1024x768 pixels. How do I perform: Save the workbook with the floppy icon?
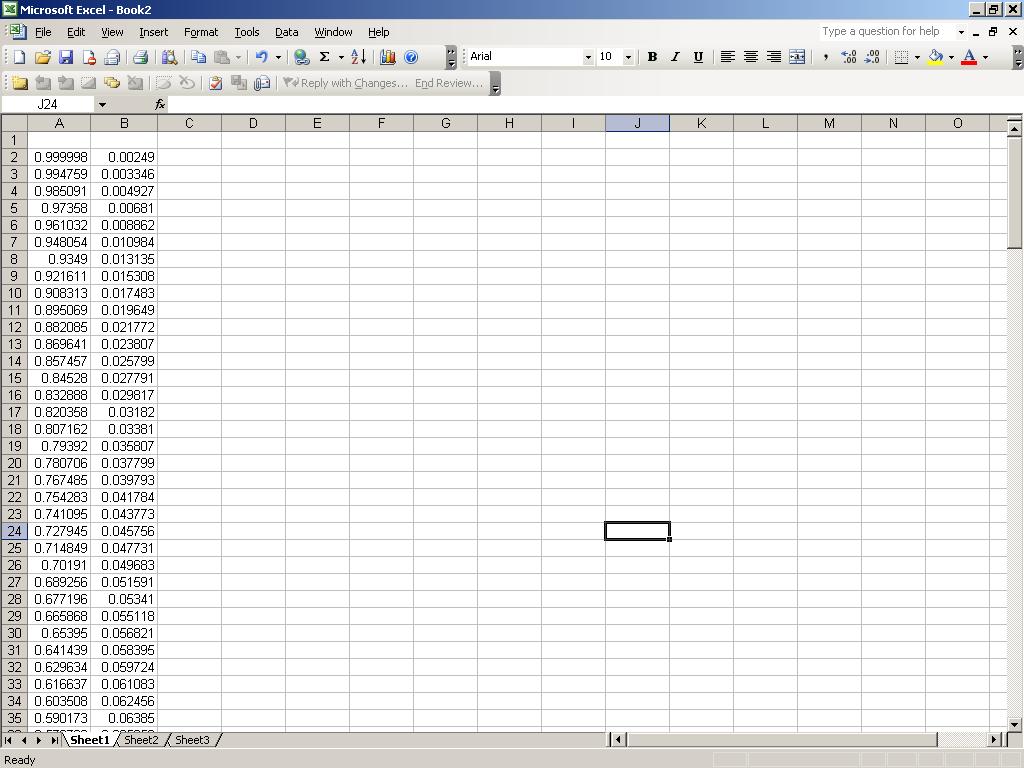pos(65,57)
